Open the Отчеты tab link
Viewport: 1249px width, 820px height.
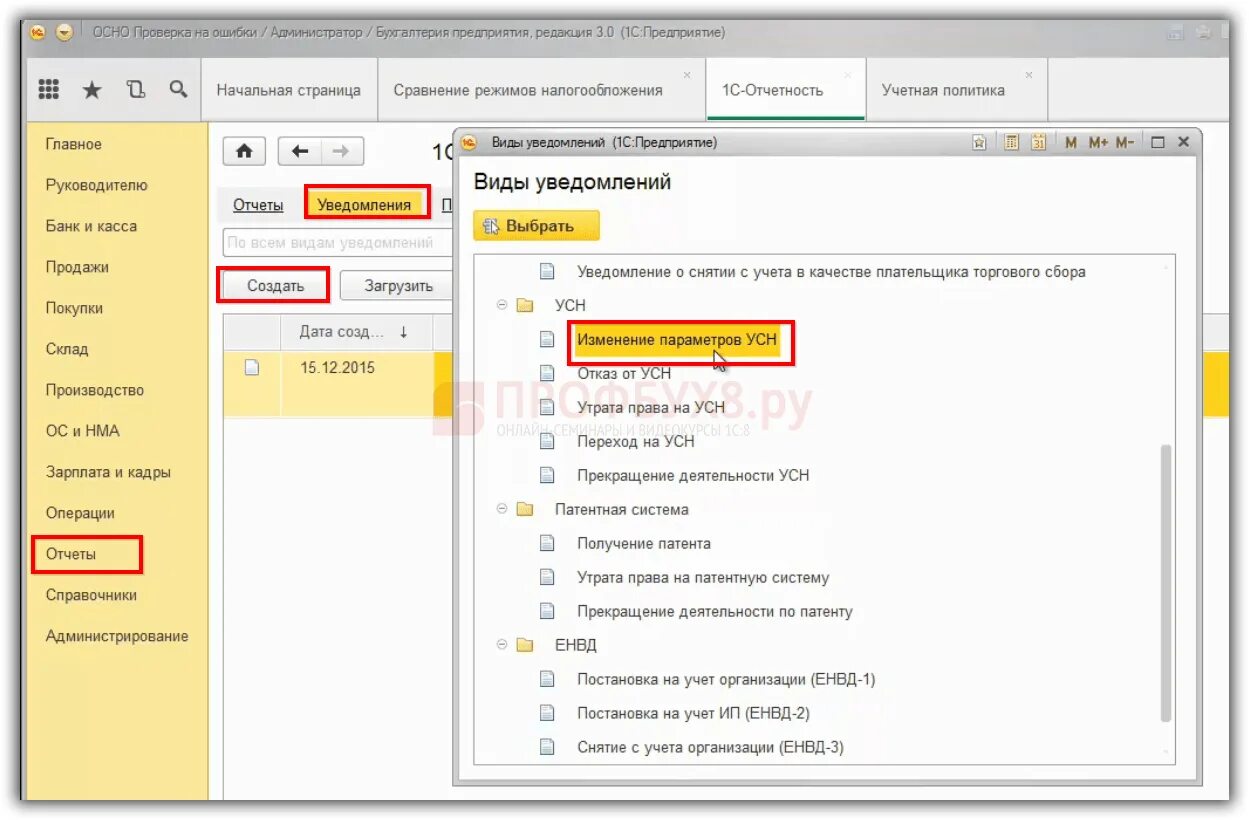(258, 205)
